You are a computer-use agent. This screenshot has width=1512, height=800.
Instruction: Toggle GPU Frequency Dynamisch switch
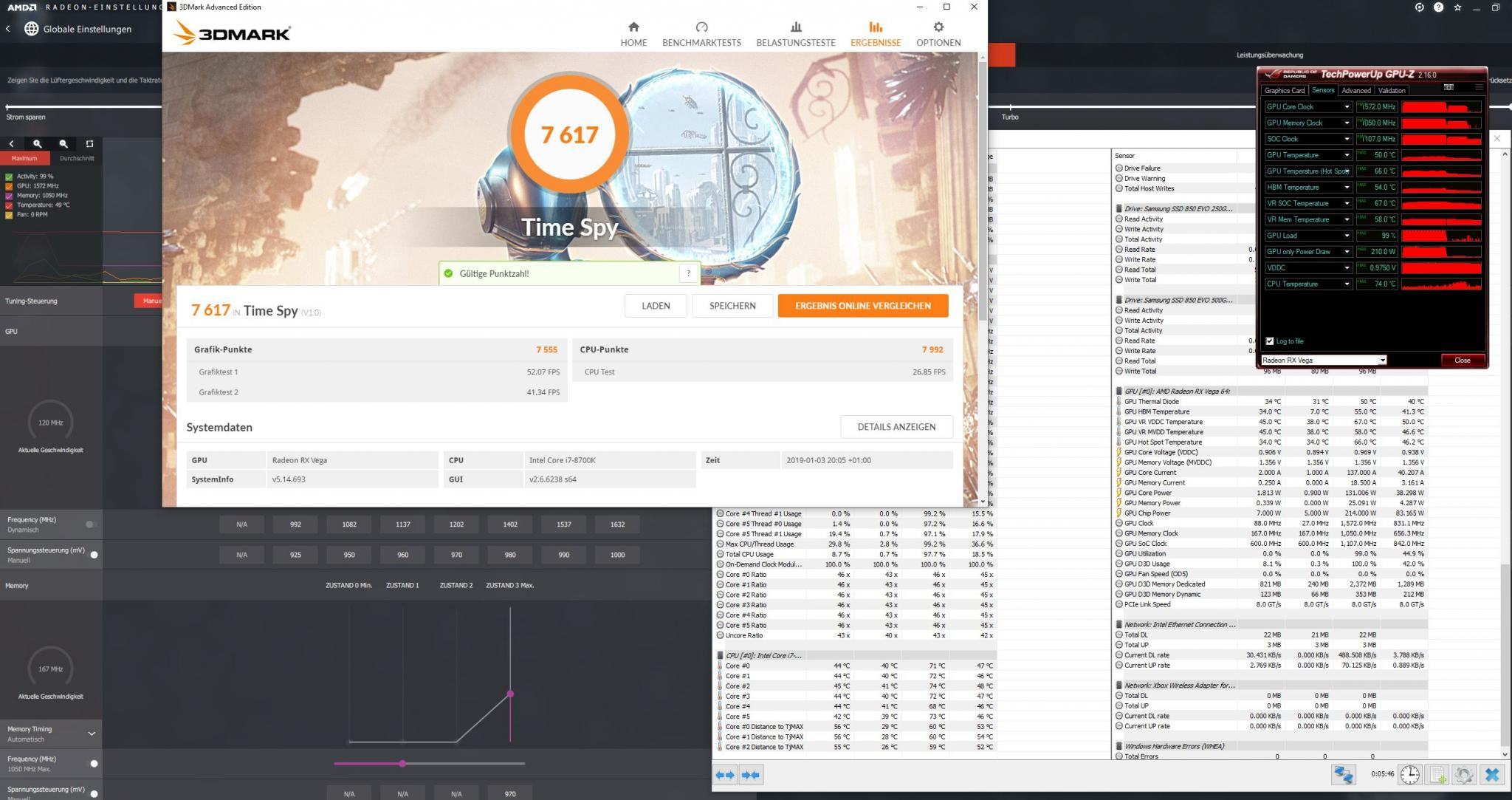(91, 524)
